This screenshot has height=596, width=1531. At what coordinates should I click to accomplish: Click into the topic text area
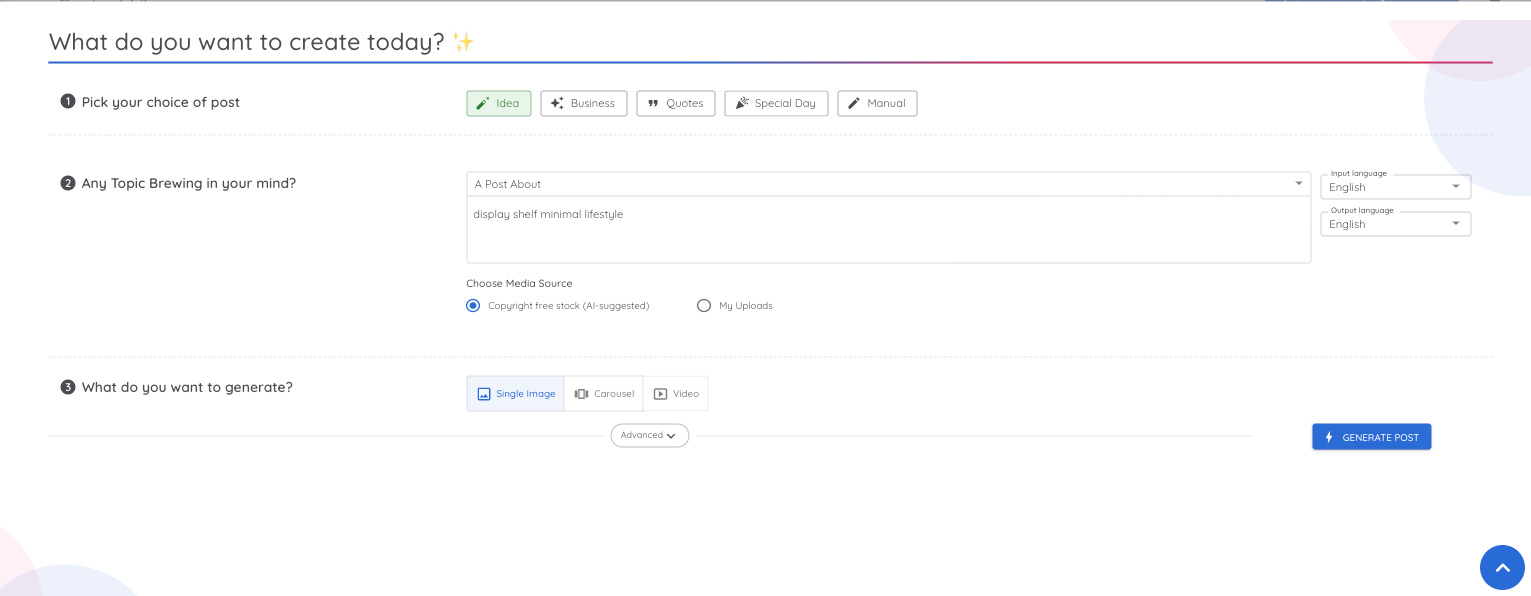(889, 230)
